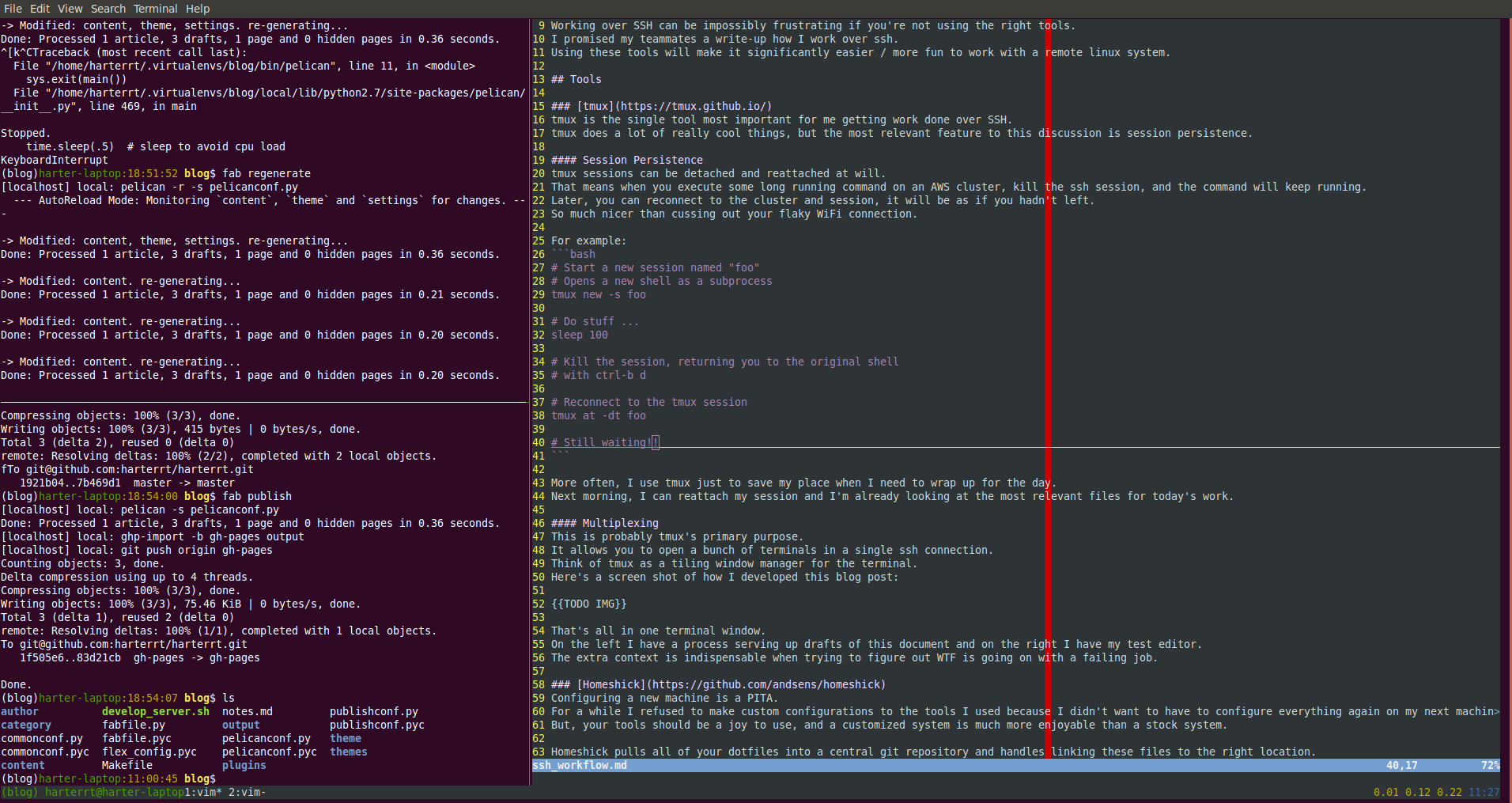Click 'sleep 100' on line 32
The height and width of the screenshot is (803, 1512).
(580, 335)
